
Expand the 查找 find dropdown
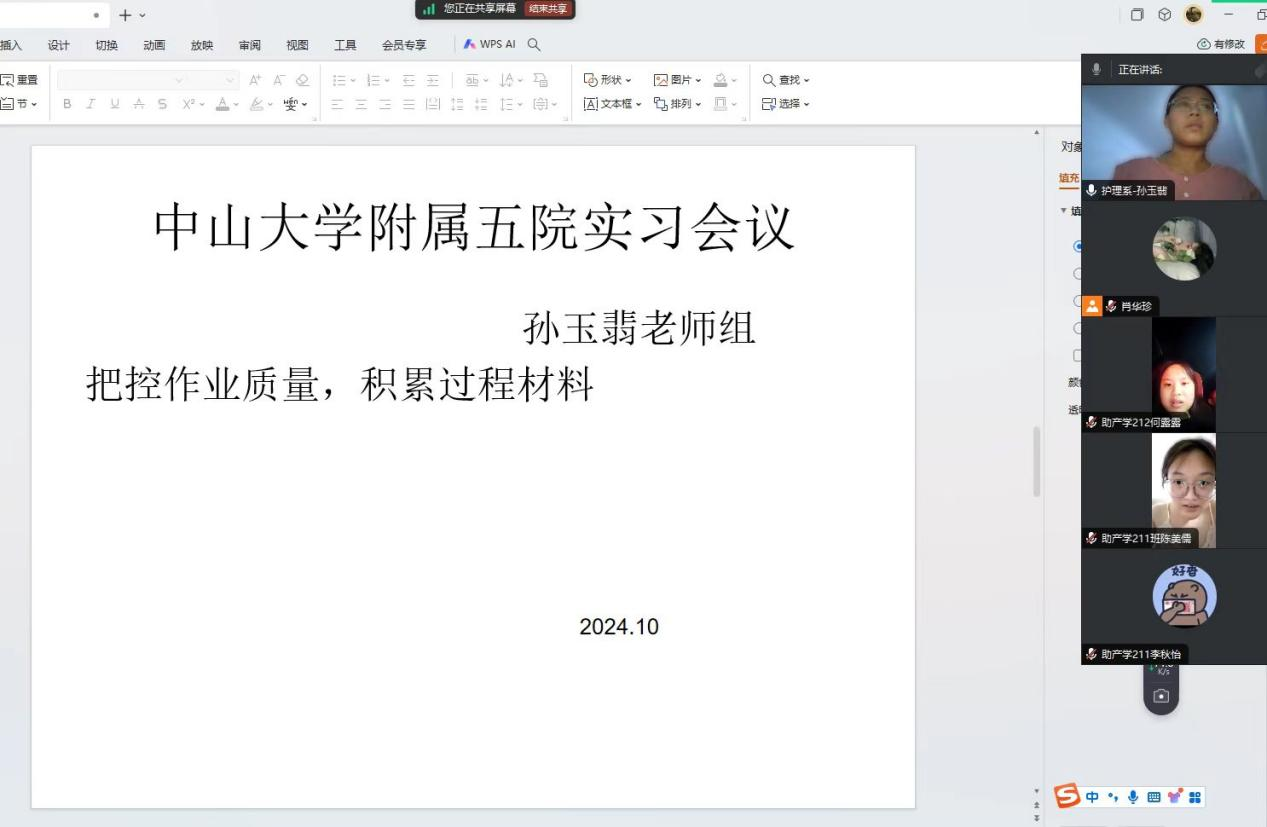coord(786,80)
